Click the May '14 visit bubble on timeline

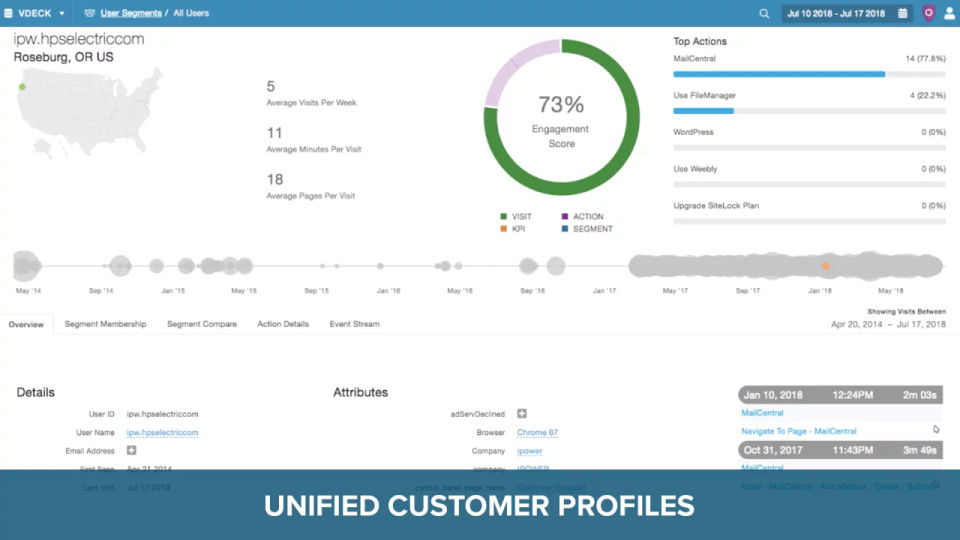(26, 266)
